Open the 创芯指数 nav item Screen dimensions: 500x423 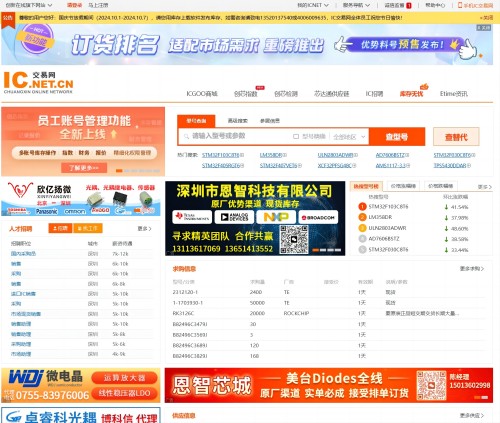[x=246, y=94]
